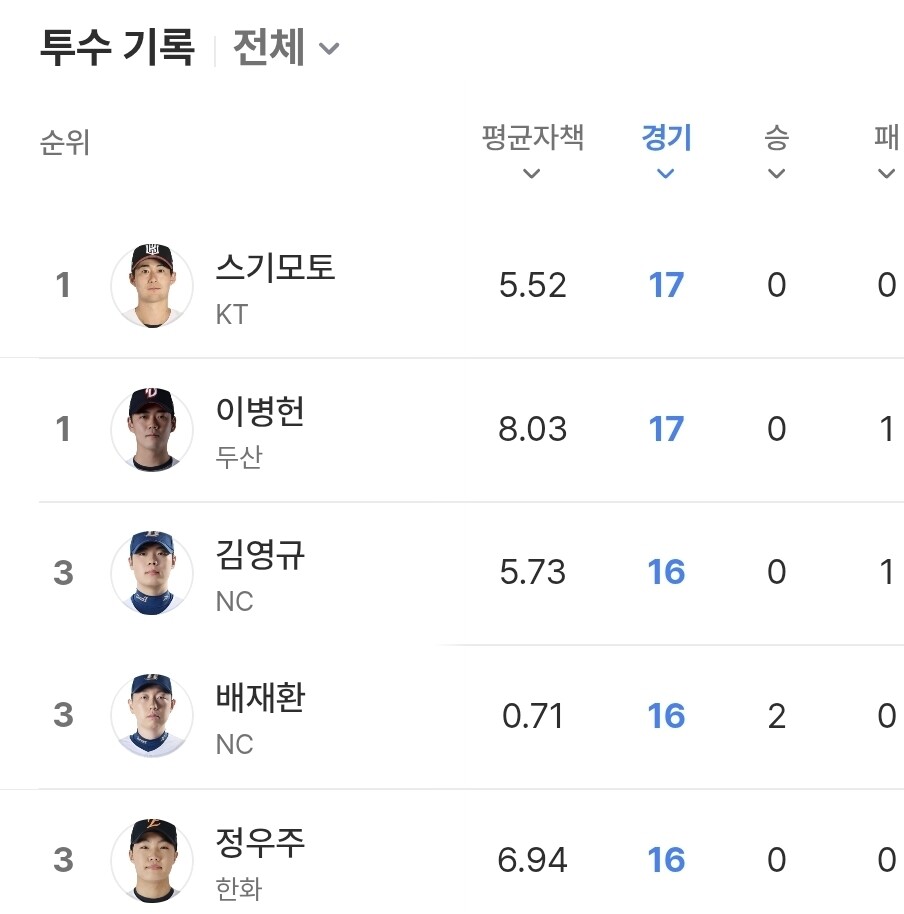Screen dimensions: 904x914
Task: Click the 한화 team label
Action: point(239,889)
